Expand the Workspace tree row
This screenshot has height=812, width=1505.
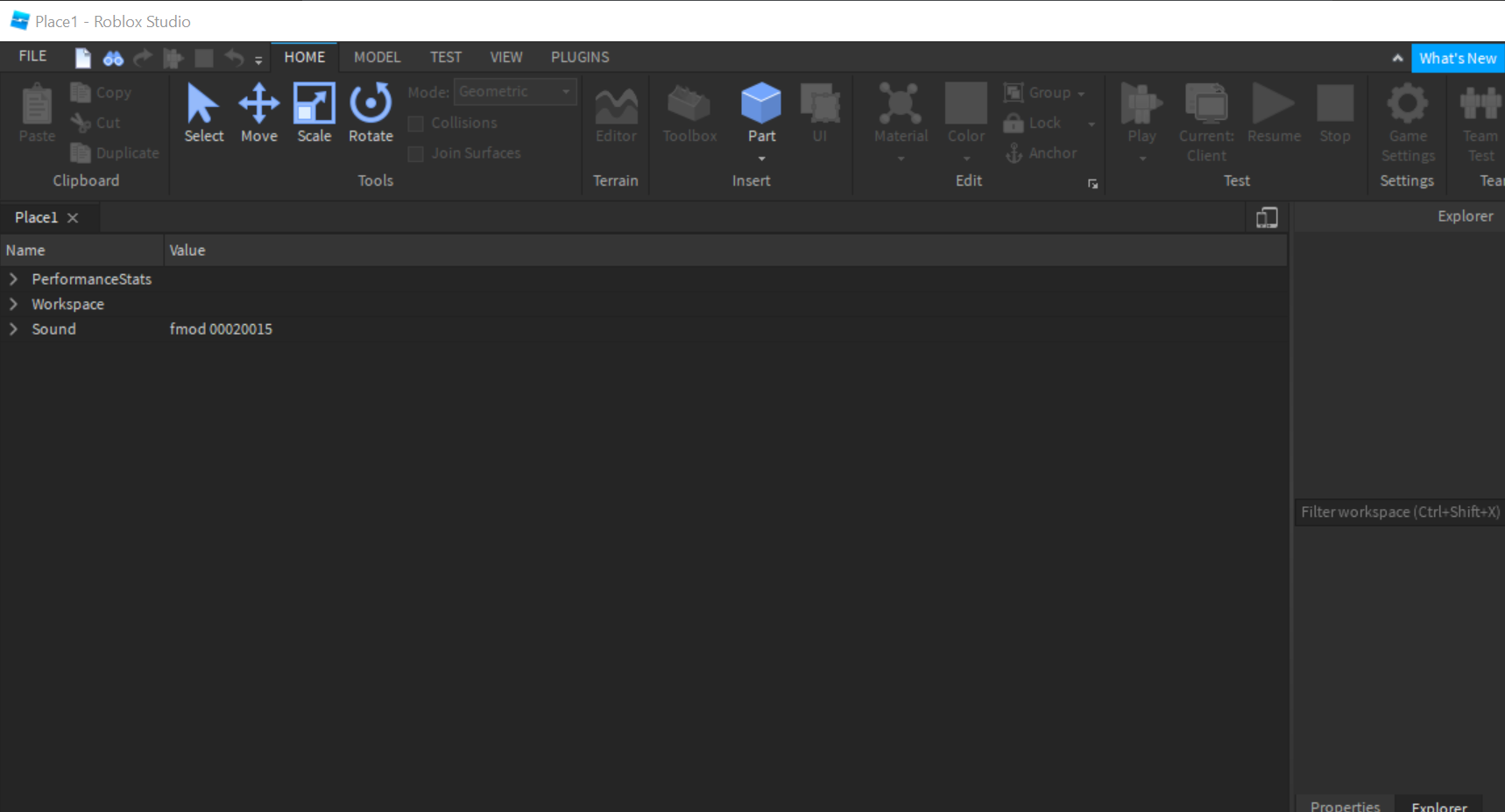pyautogui.click(x=13, y=304)
